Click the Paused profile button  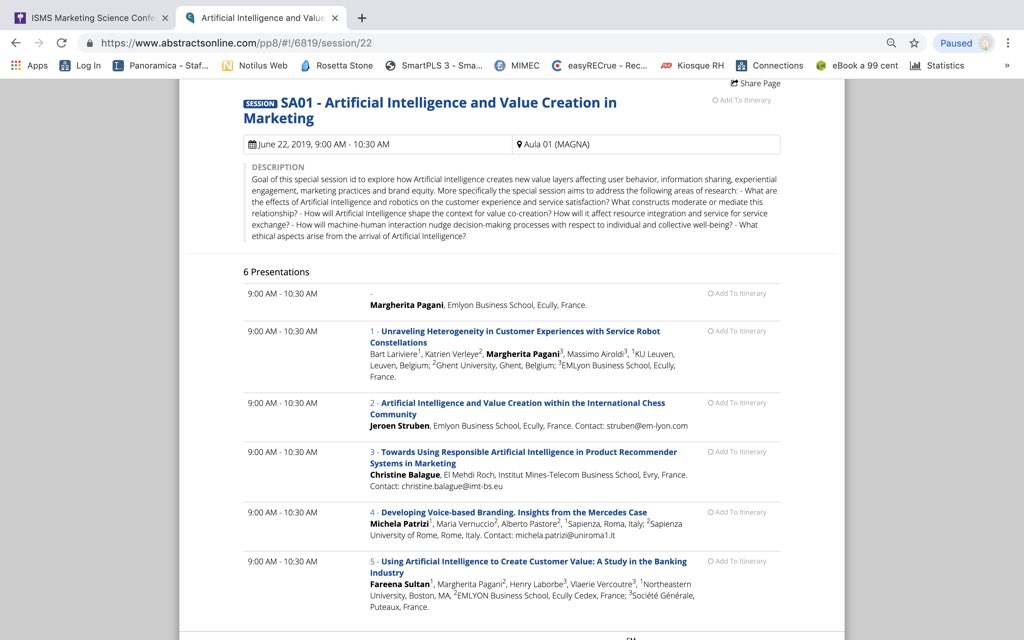(965, 43)
